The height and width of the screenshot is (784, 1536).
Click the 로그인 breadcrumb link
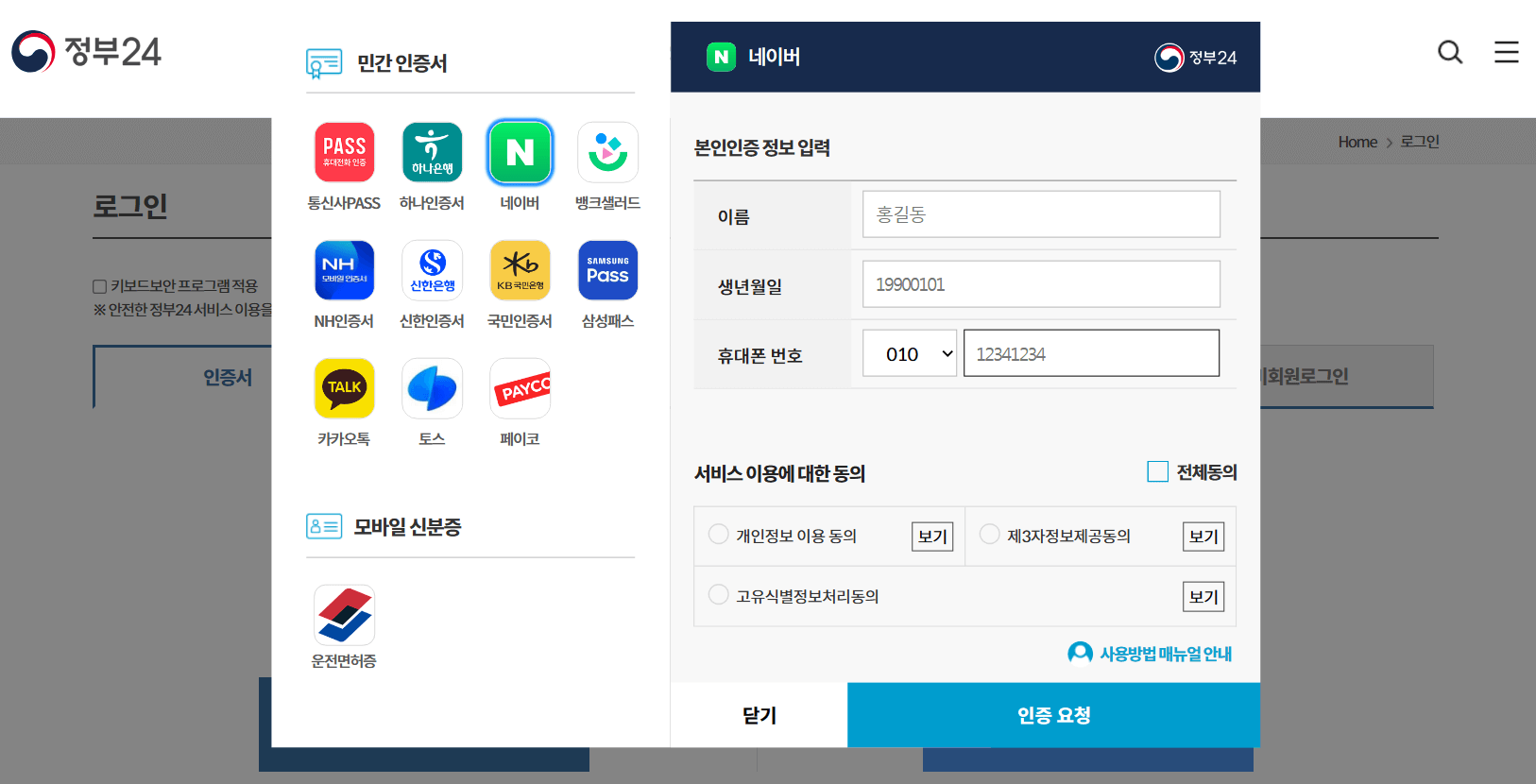coord(1420,142)
